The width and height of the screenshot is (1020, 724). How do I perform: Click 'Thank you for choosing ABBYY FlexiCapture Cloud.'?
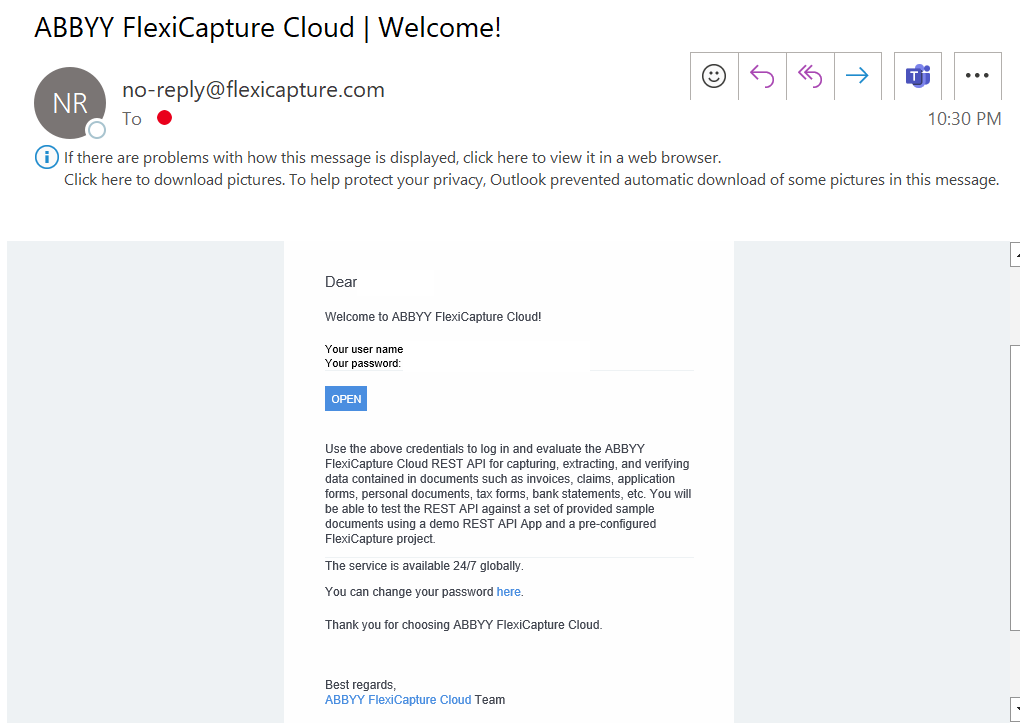click(x=464, y=625)
